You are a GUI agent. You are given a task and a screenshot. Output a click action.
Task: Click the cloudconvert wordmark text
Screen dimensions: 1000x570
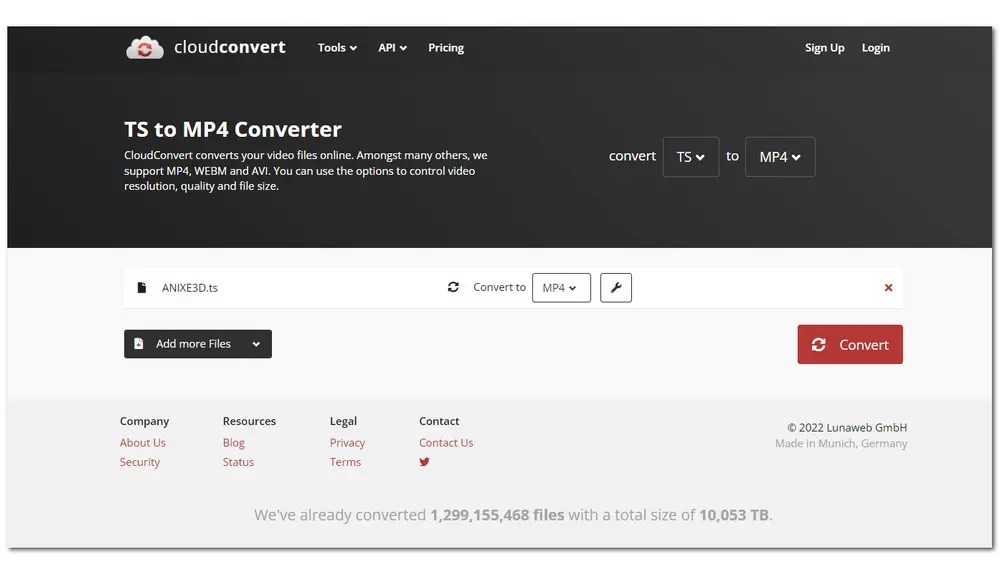(x=230, y=47)
